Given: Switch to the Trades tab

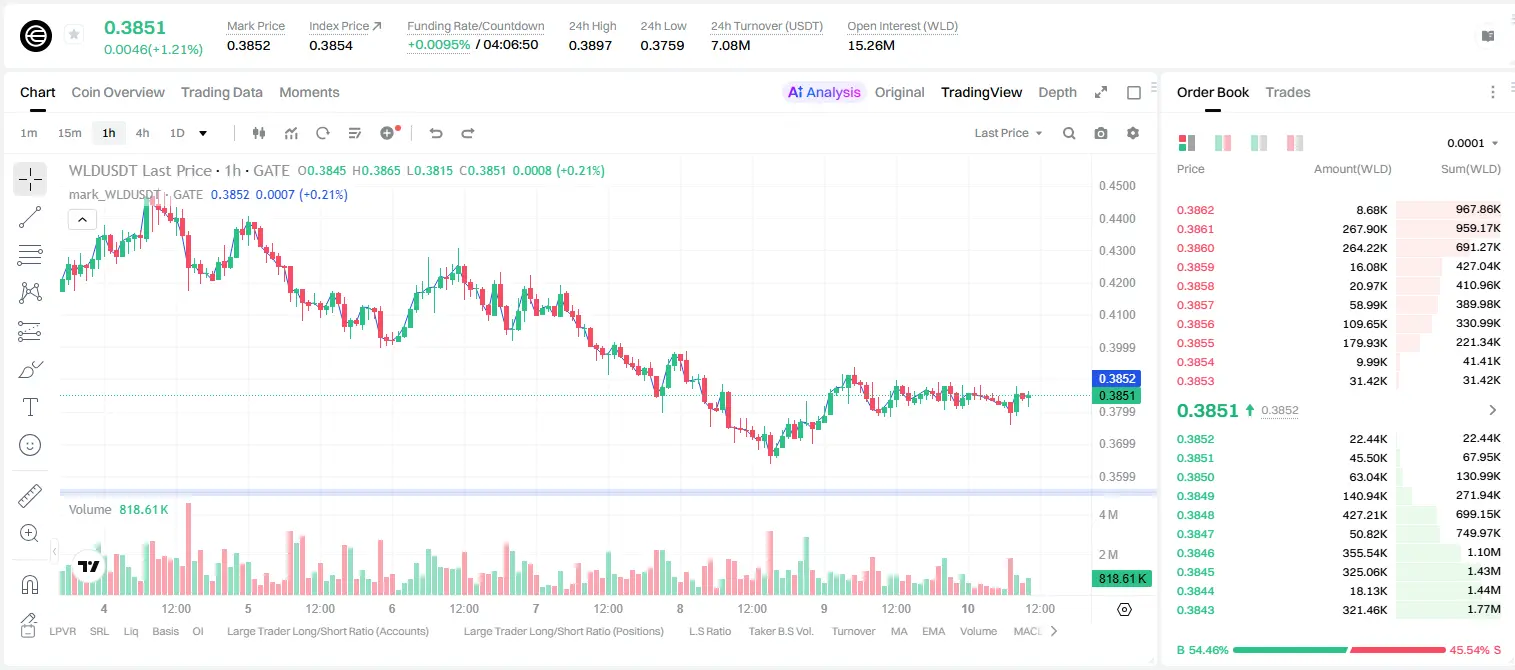Looking at the screenshot, I should click(x=1287, y=92).
